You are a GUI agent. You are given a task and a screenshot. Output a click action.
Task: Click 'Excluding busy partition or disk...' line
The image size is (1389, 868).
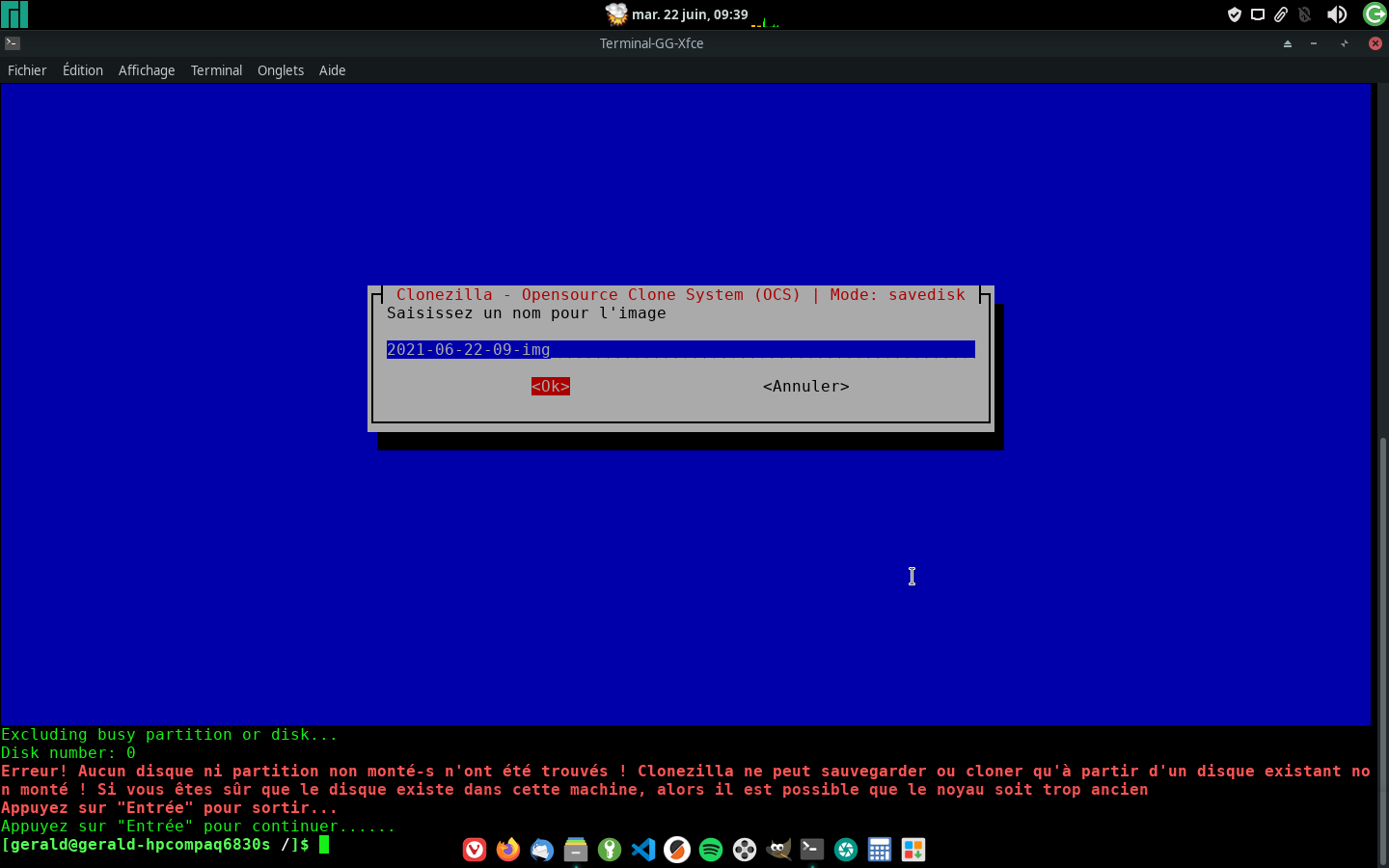pyautogui.click(x=170, y=735)
